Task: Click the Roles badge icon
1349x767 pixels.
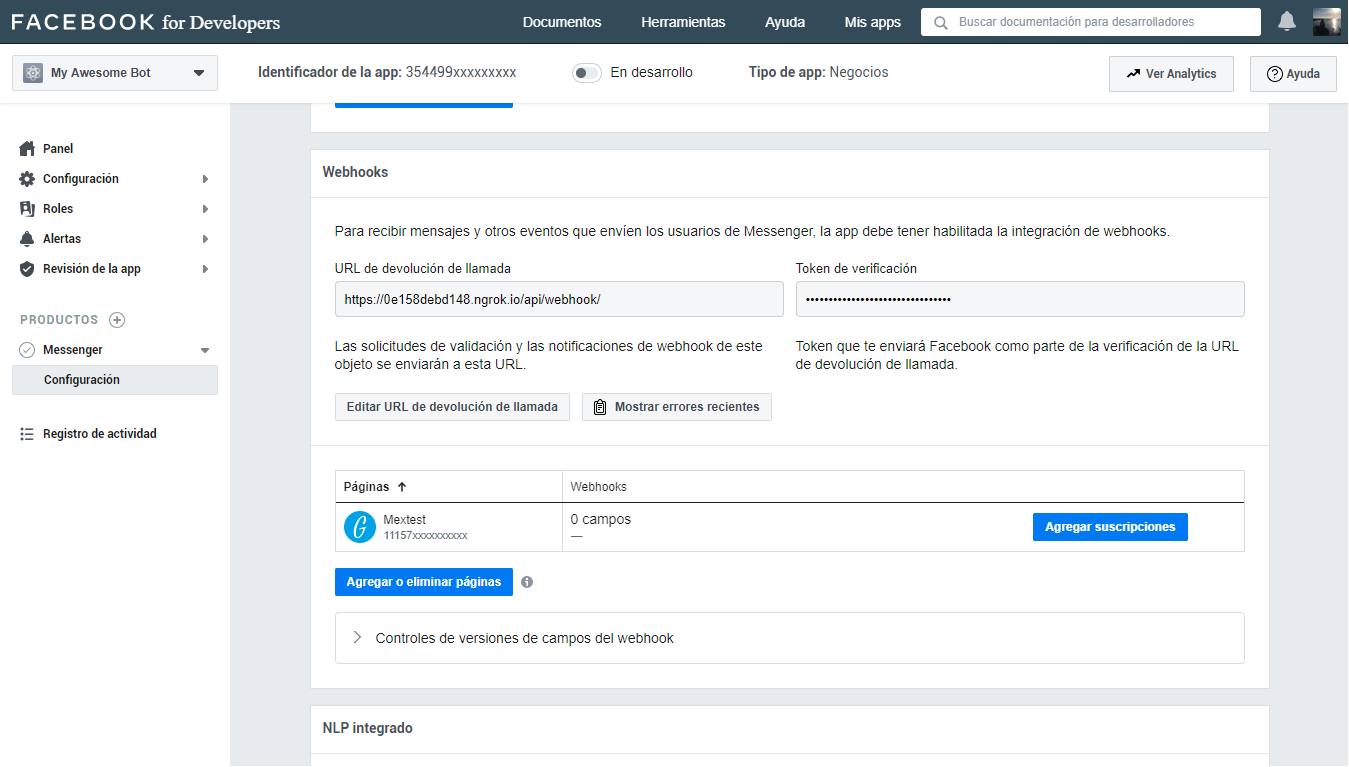Action: click(27, 209)
